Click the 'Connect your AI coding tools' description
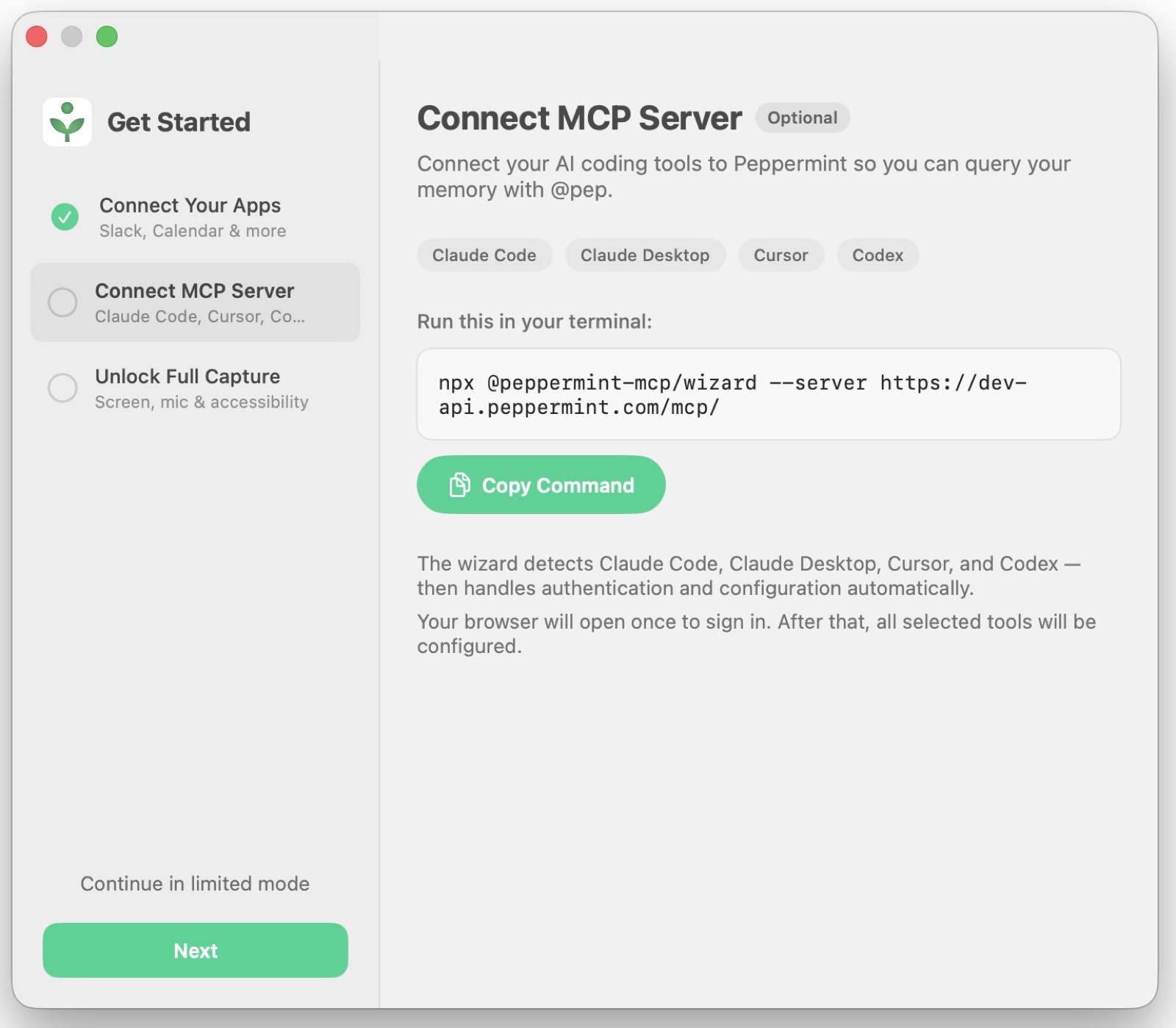The width and height of the screenshot is (1176, 1028). click(744, 176)
